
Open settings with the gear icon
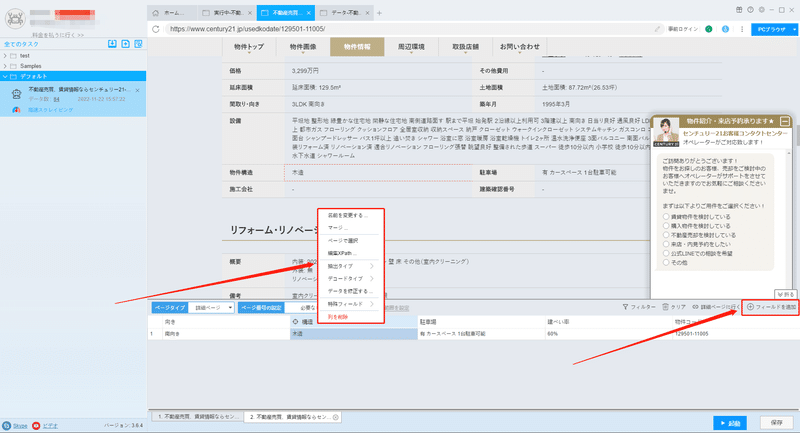coord(762,10)
